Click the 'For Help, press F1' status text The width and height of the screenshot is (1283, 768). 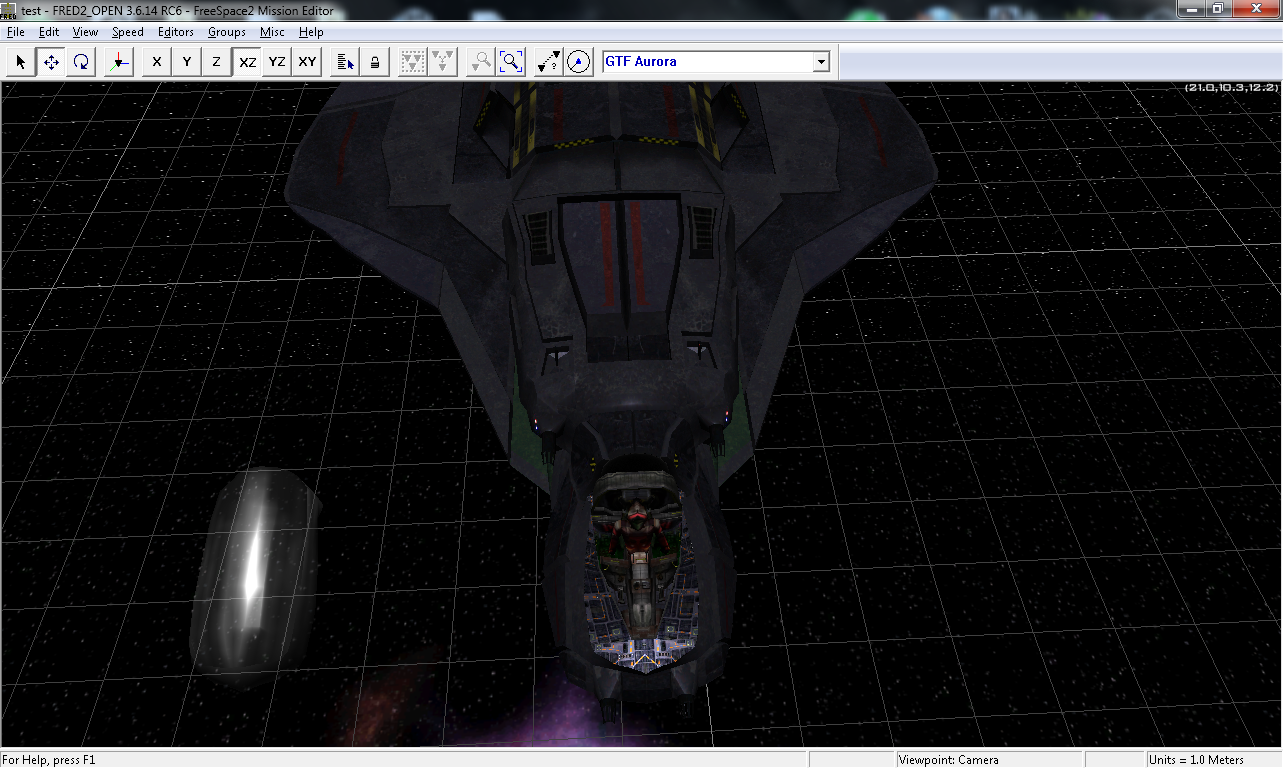coord(49,760)
